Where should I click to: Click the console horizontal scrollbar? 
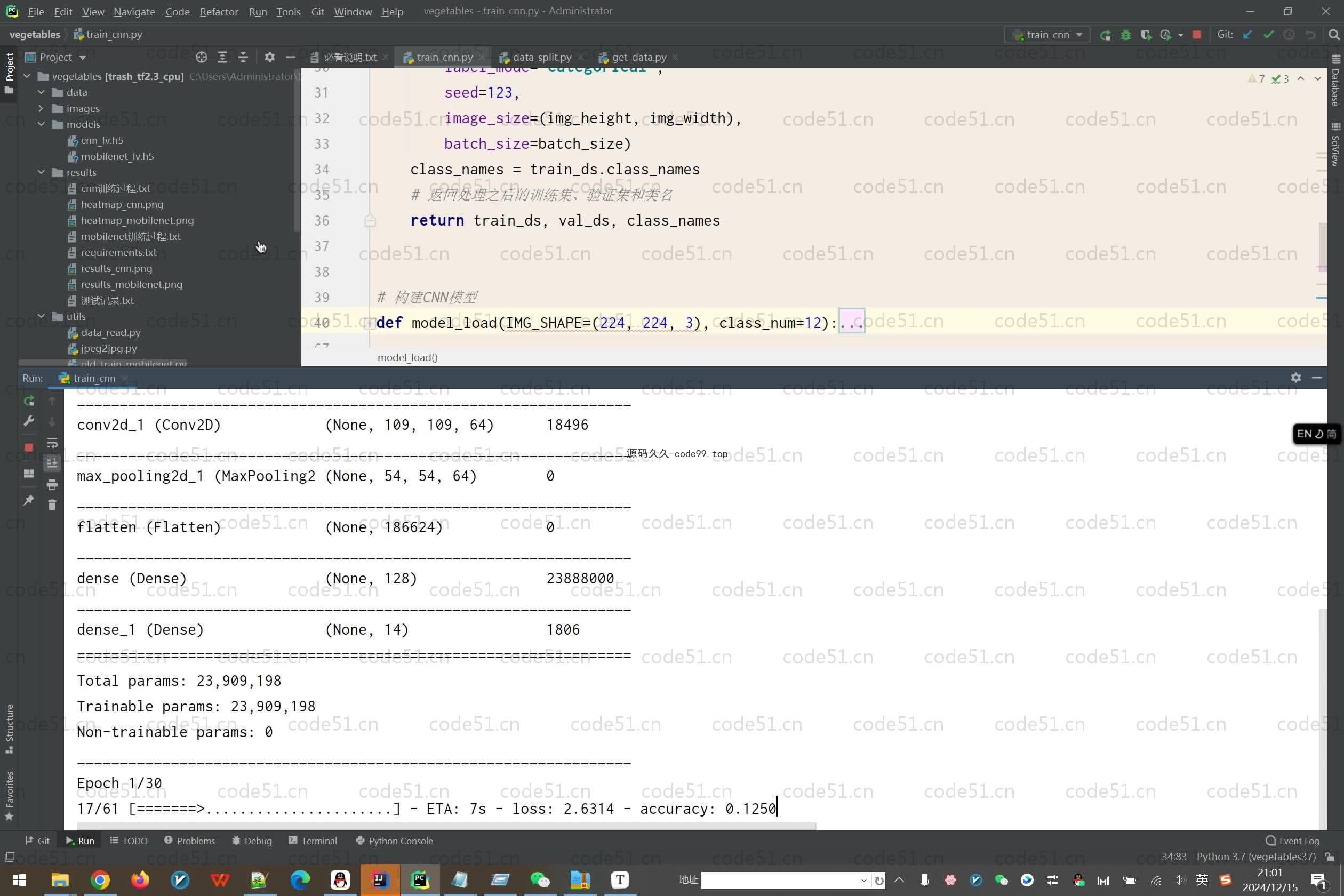coord(446,826)
